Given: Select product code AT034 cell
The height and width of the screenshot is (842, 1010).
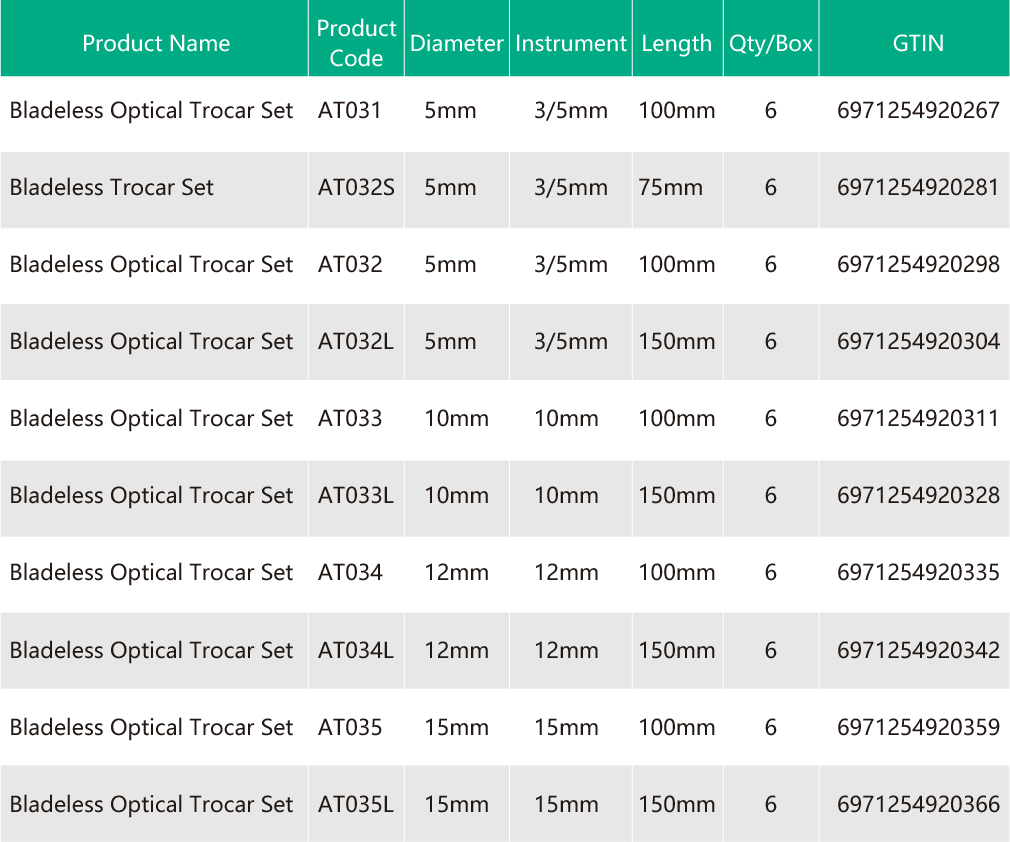Looking at the screenshot, I should tap(350, 572).
